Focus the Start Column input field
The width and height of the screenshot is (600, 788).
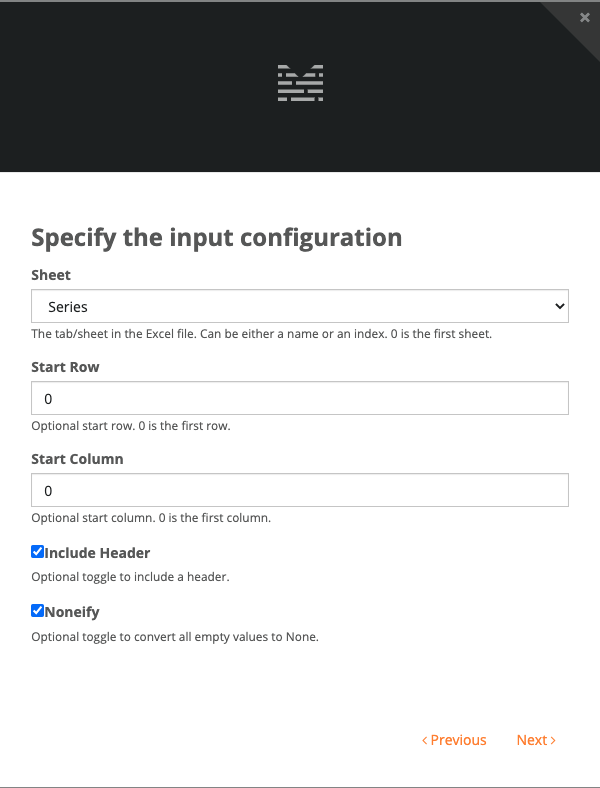(300, 490)
